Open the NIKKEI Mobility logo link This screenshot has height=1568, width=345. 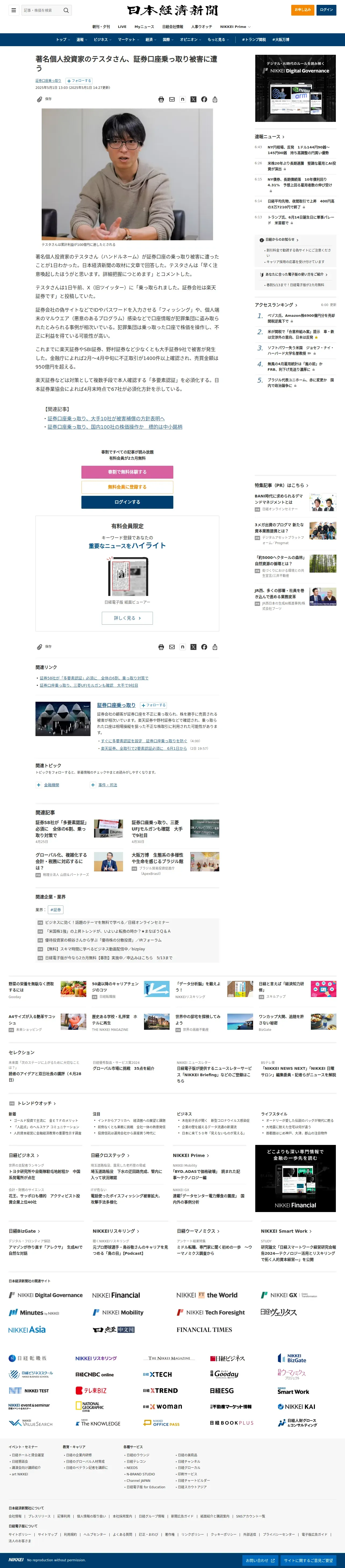(118, 1313)
